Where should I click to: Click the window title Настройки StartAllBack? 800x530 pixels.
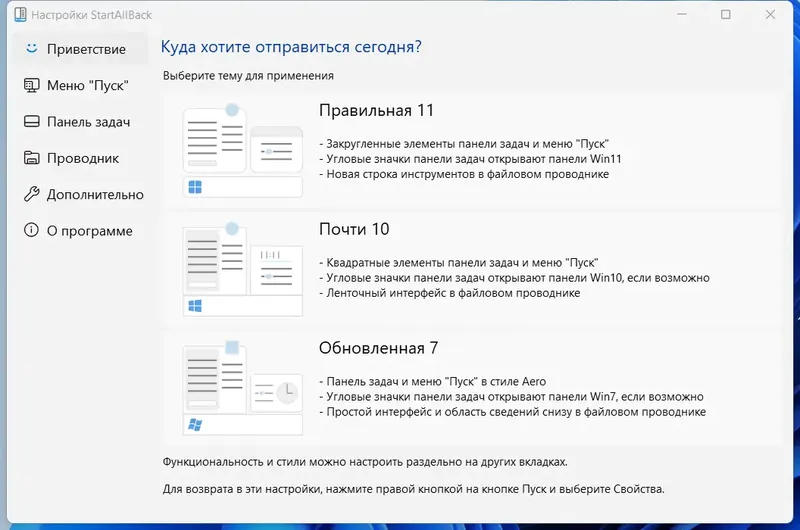pos(91,15)
